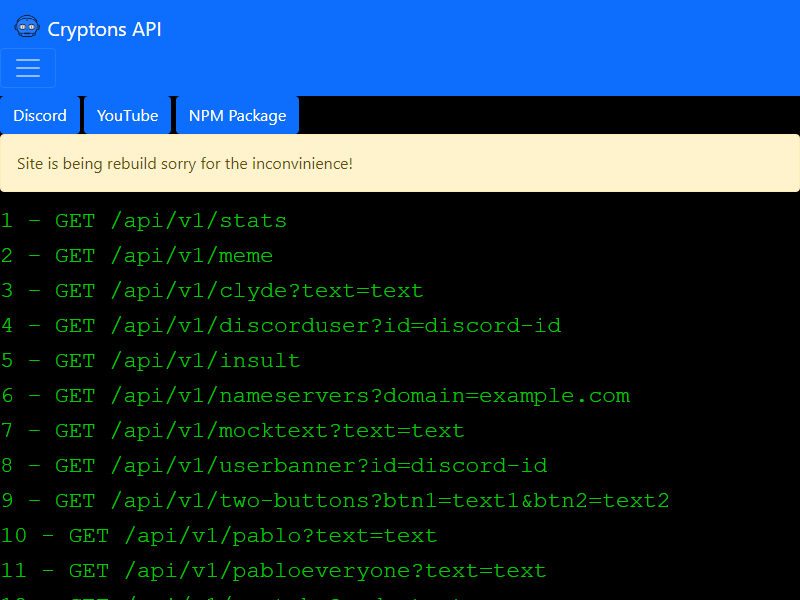Screen dimensions: 800x600
Task: Open the Discord button
Action: tap(40, 115)
